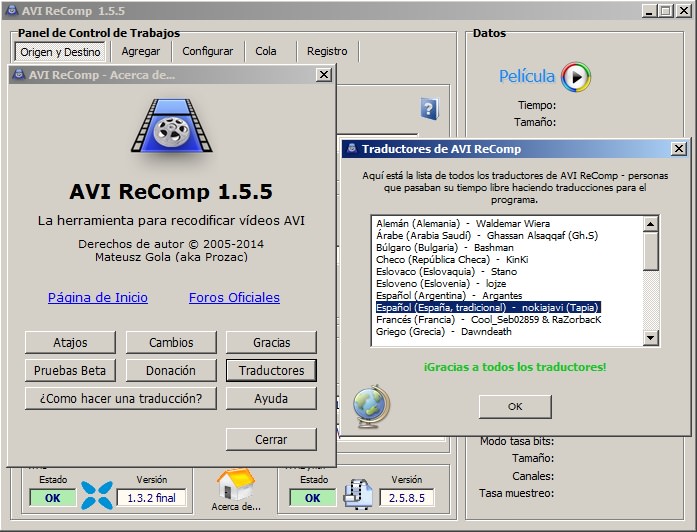Click the Donación button
Image resolution: width=697 pixels, height=532 pixels.
[x=171, y=371]
